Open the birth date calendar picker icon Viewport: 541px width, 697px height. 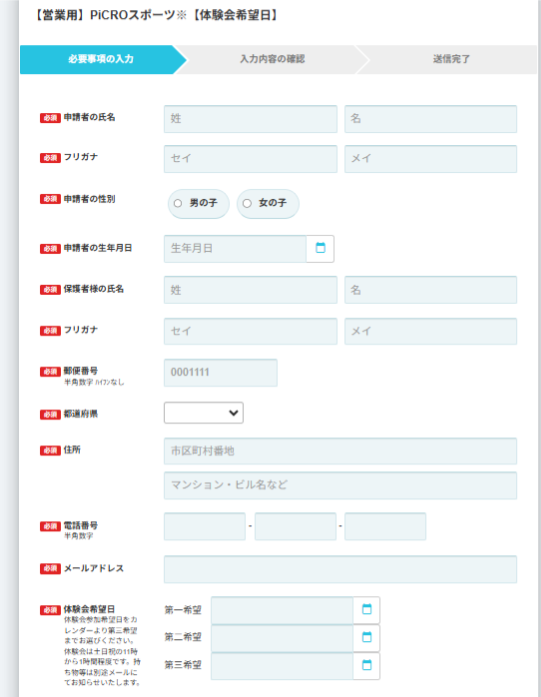click(320, 248)
